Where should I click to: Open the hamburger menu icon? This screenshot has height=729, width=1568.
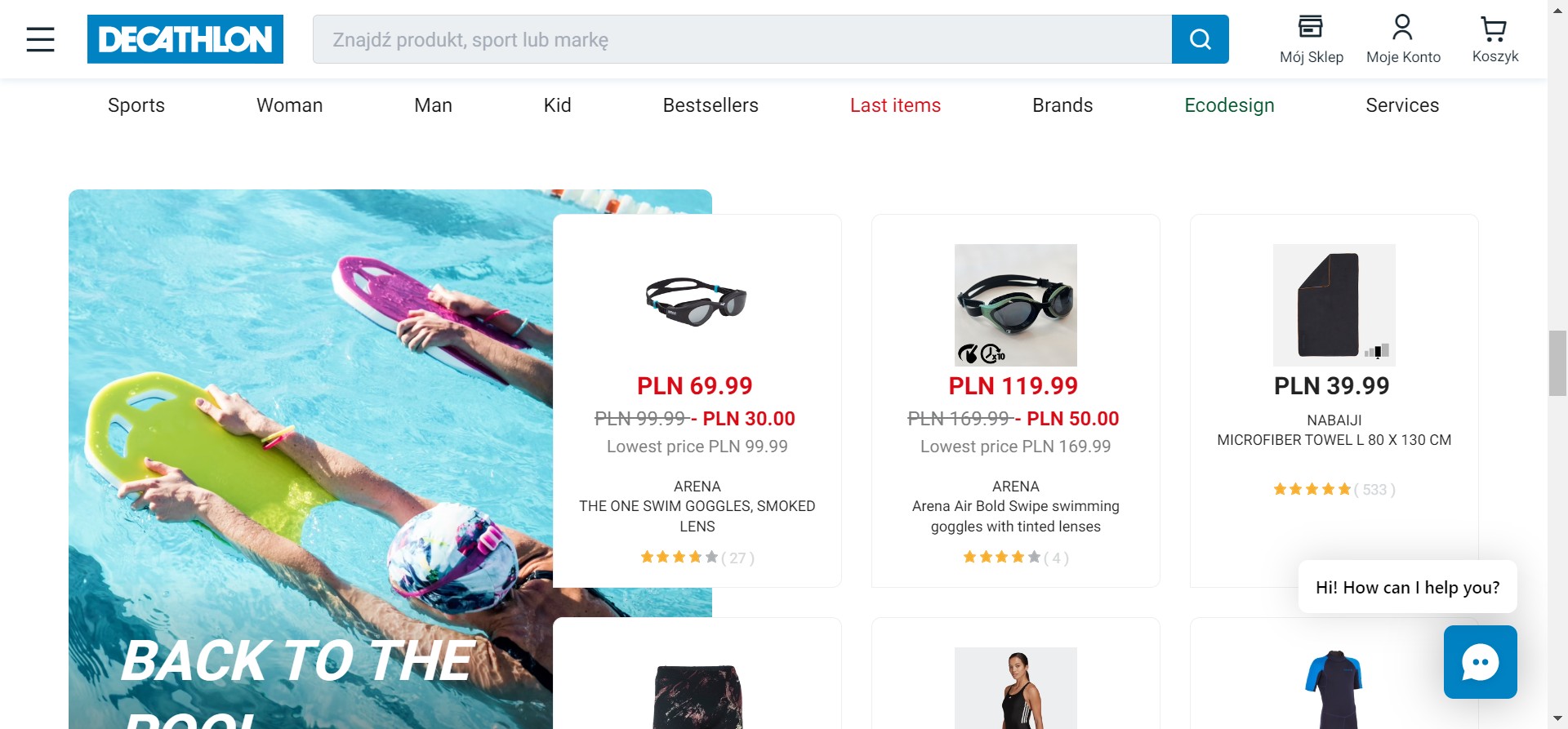pyautogui.click(x=40, y=39)
